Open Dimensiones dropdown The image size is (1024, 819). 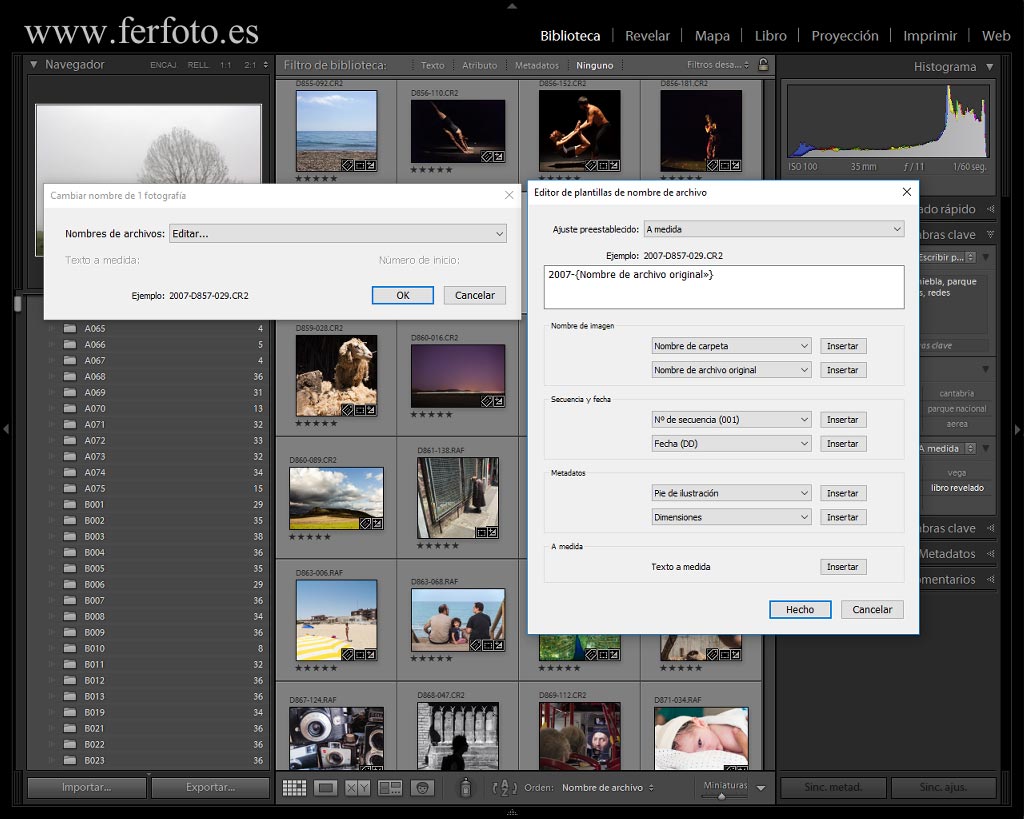[x=731, y=517]
